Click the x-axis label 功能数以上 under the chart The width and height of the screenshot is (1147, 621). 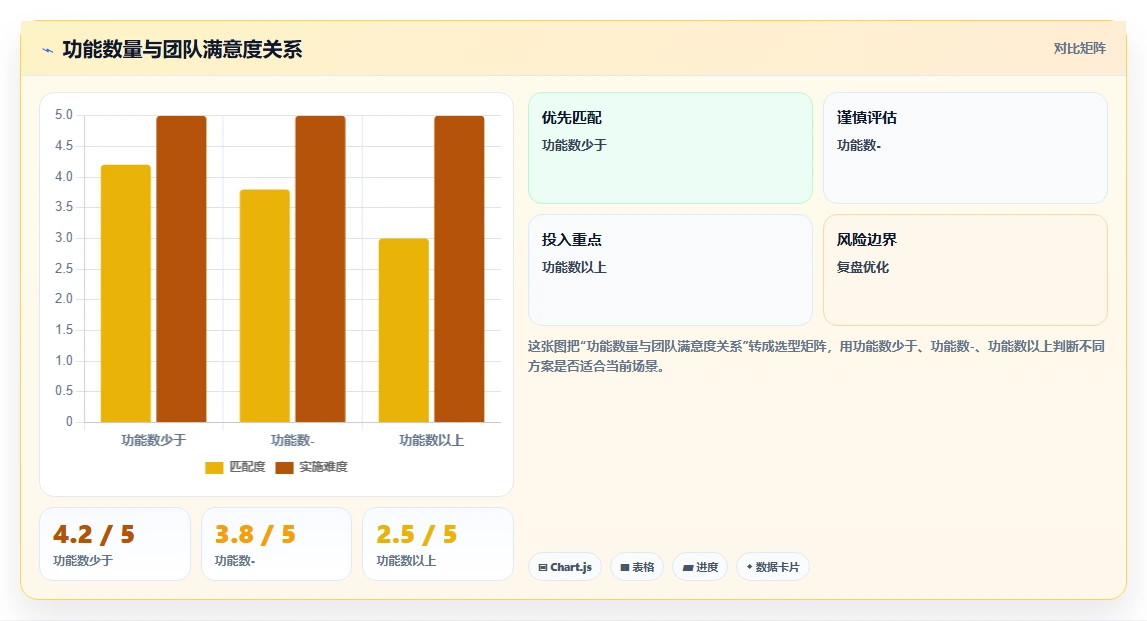coord(432,440)
